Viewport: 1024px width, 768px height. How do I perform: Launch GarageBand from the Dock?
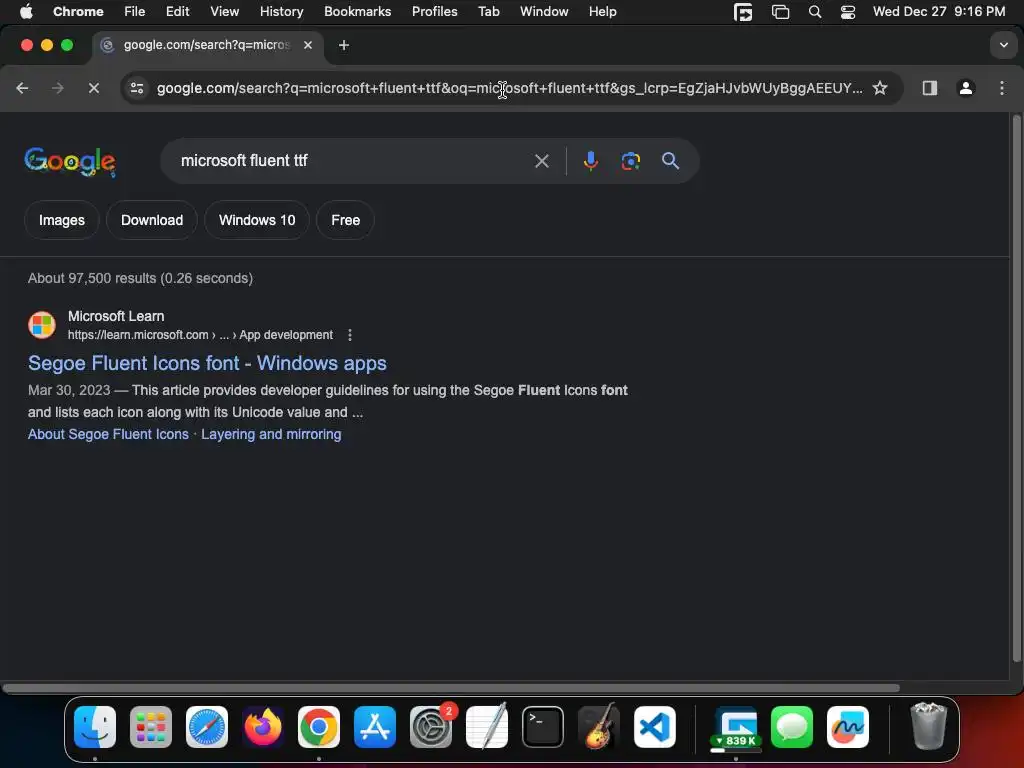tap(599, 727)
